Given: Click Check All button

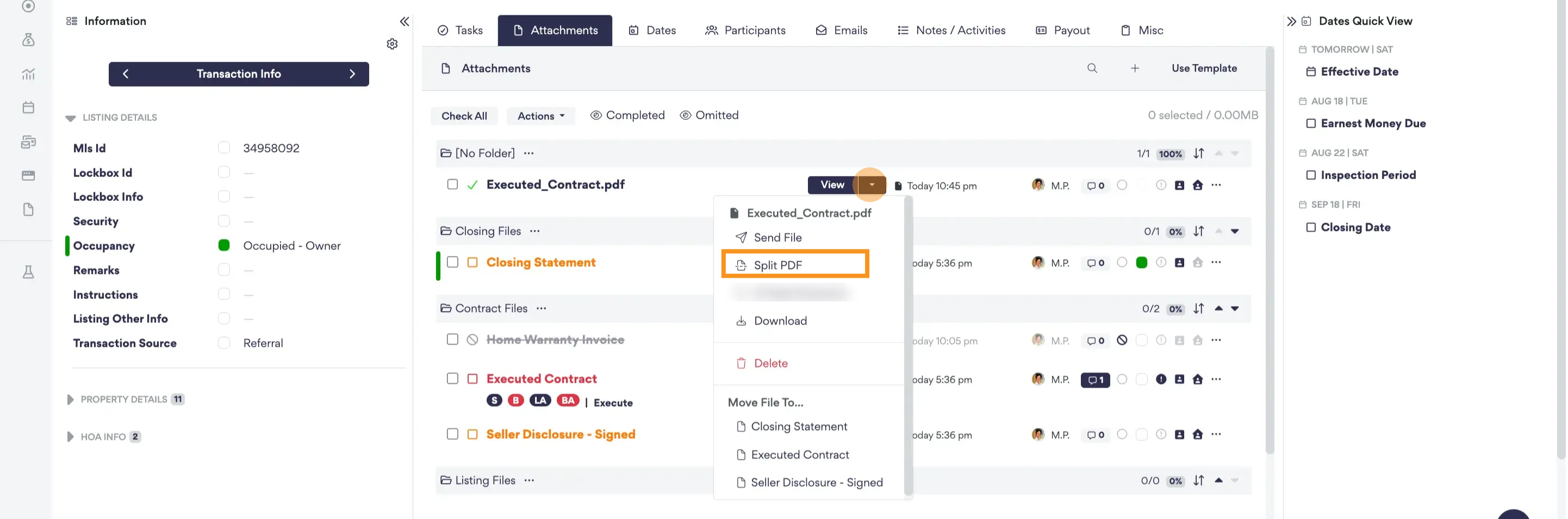Looking at the screenshot, I should (x=464, y=116).
